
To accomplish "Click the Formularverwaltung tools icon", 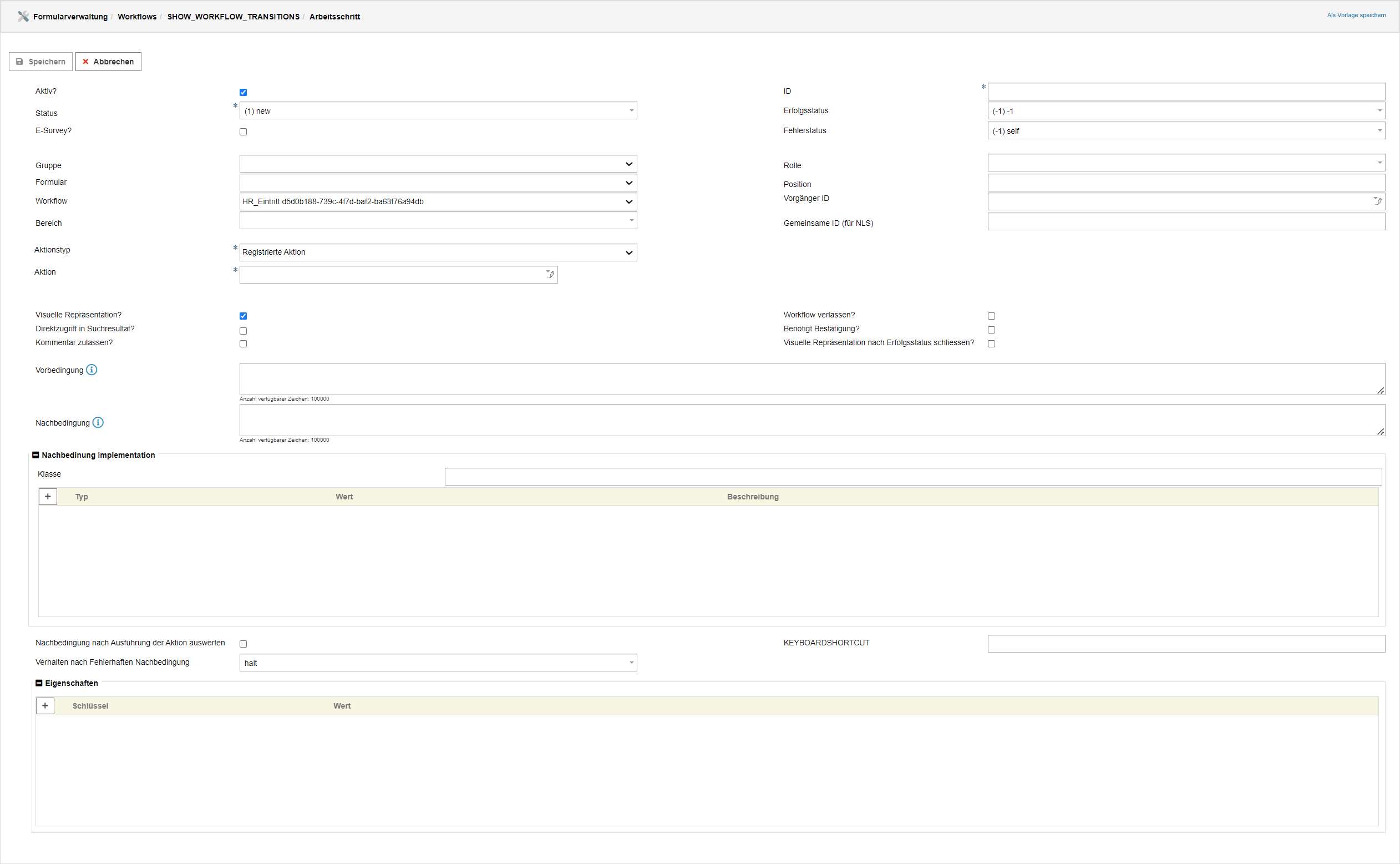I will [x=23, y=16].
